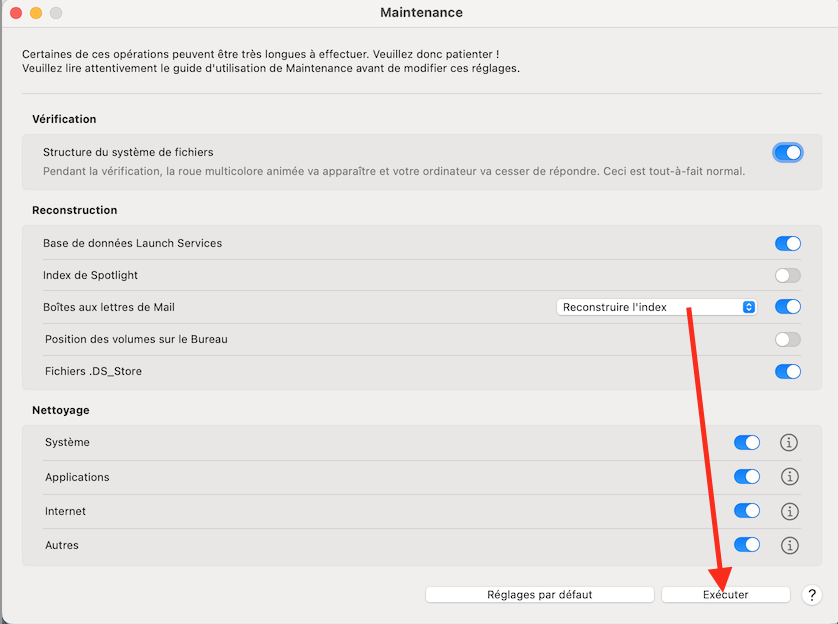Image resolution: width=838 pixels, height=624 pixels.
Task: Open the Reconstruire l'index dropdown
Action: [656, 307]
